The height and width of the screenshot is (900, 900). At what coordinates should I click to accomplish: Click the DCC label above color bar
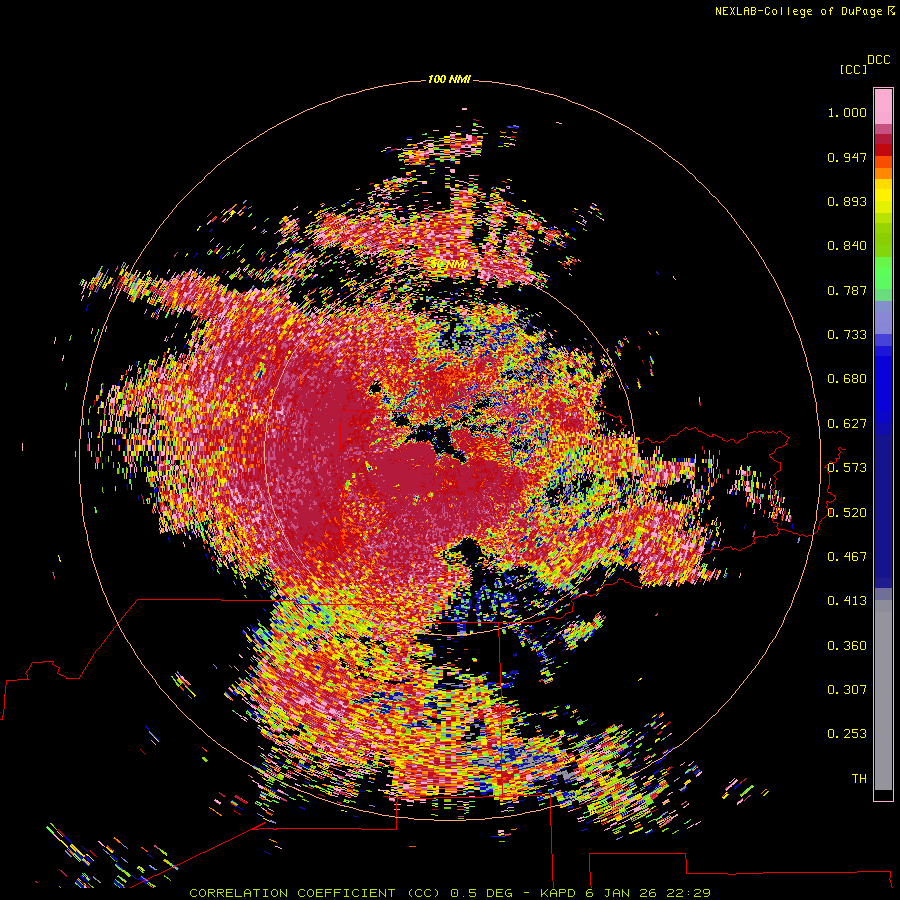[x=879, y=60]
